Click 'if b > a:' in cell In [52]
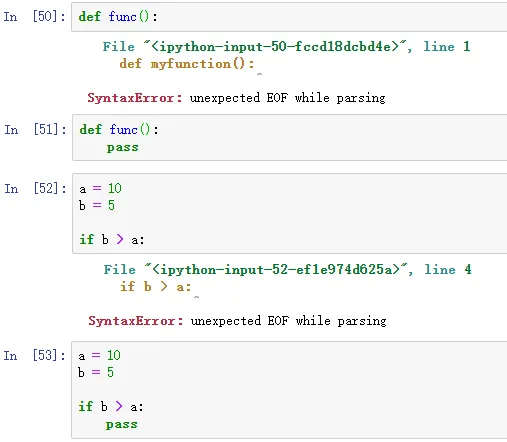This screenshot has height=442, width=507. coord(112,239)
